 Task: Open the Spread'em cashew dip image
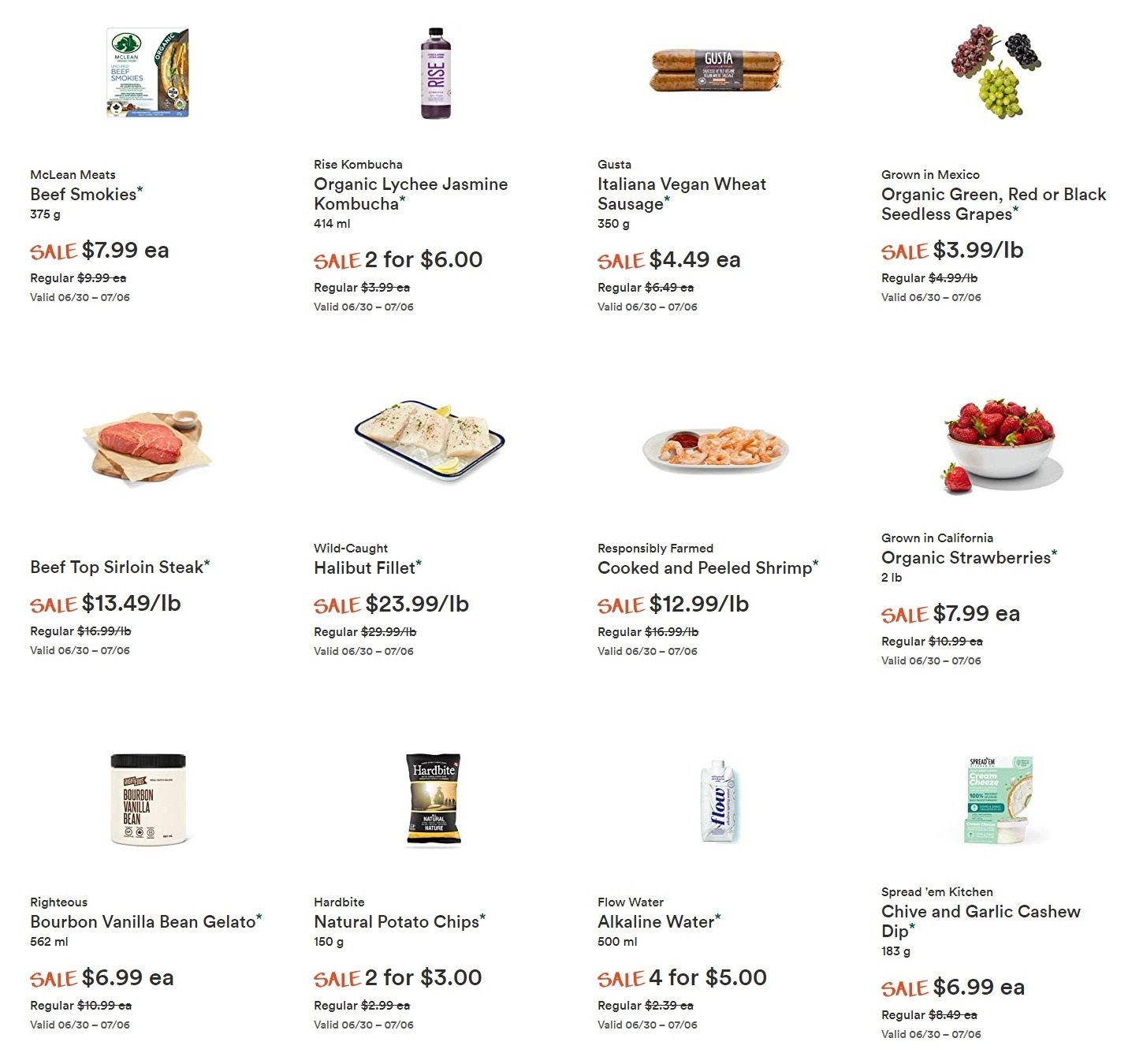(998, 800)
